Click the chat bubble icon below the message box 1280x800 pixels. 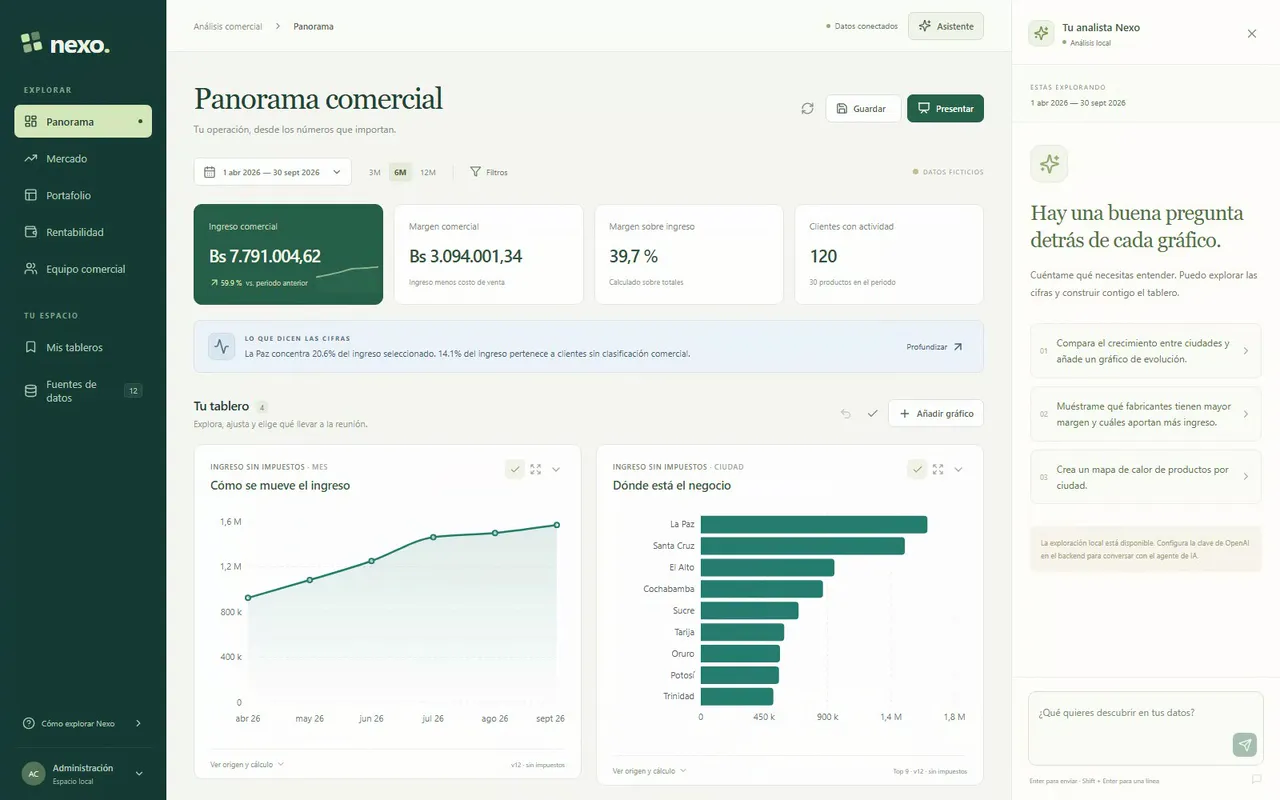click(x=1256, y=779)
